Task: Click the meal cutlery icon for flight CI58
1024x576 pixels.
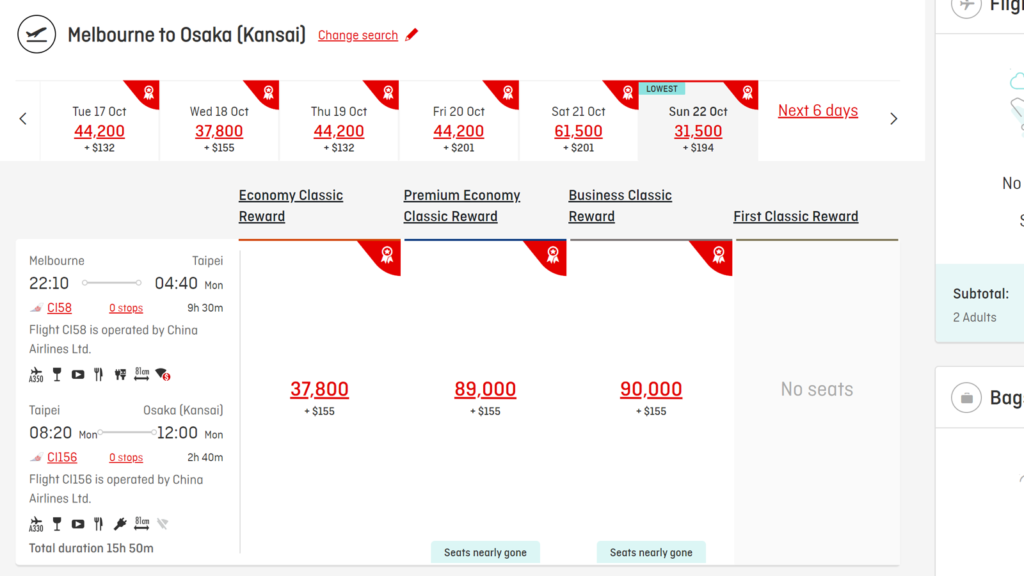Action: point(98,373)
